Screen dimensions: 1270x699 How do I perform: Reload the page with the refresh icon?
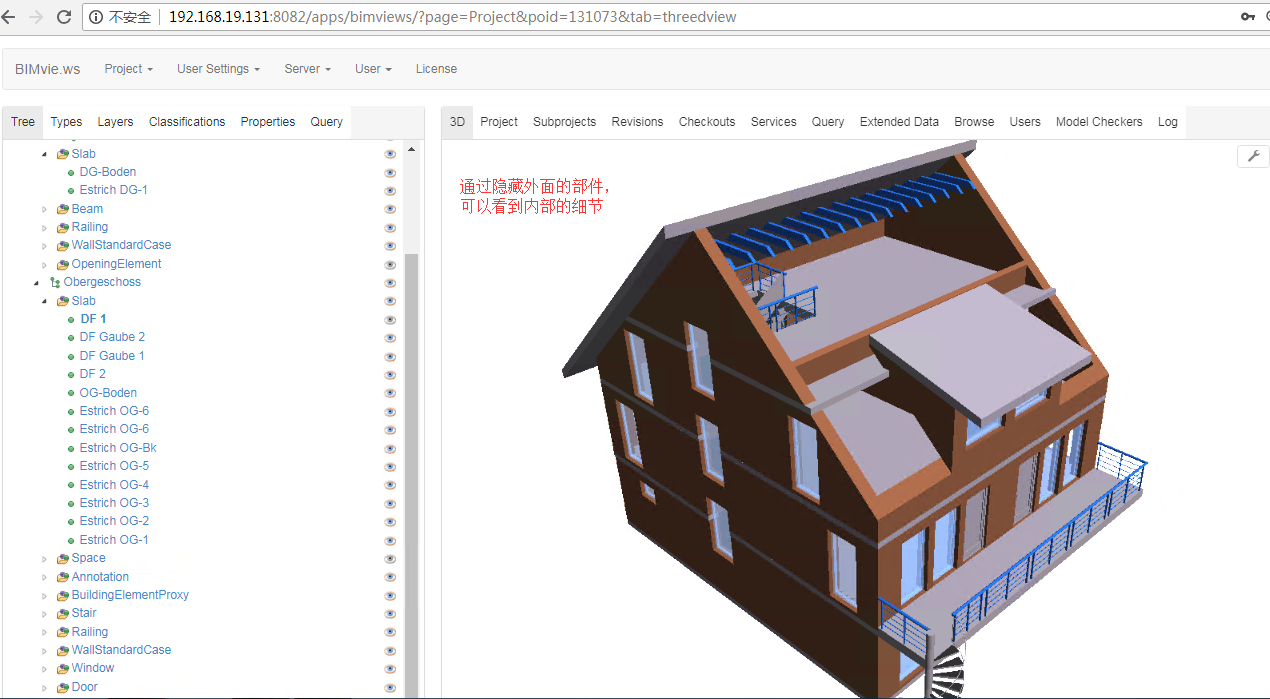[x=65, y=16]
